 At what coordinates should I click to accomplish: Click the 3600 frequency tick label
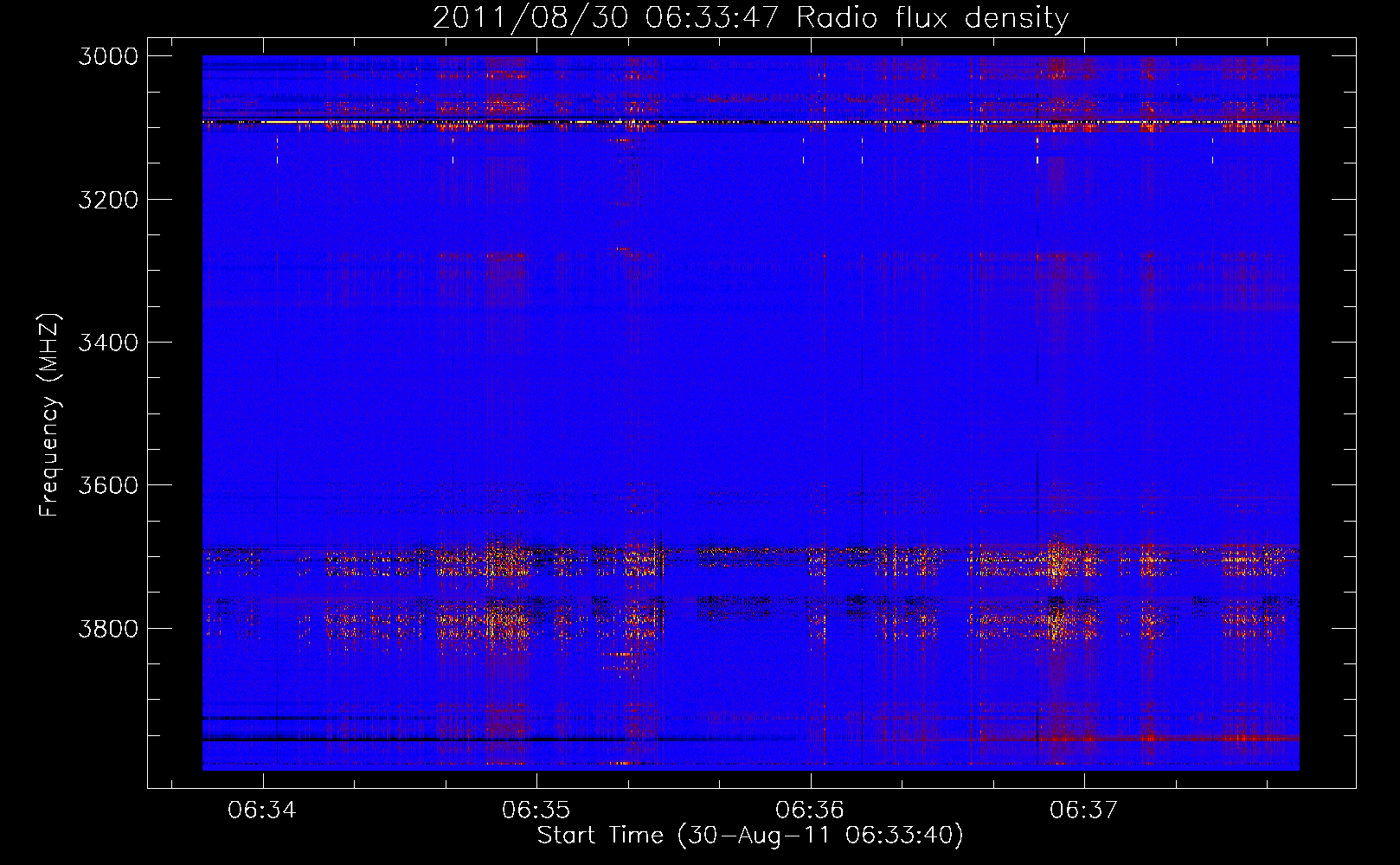pos(108,485)
